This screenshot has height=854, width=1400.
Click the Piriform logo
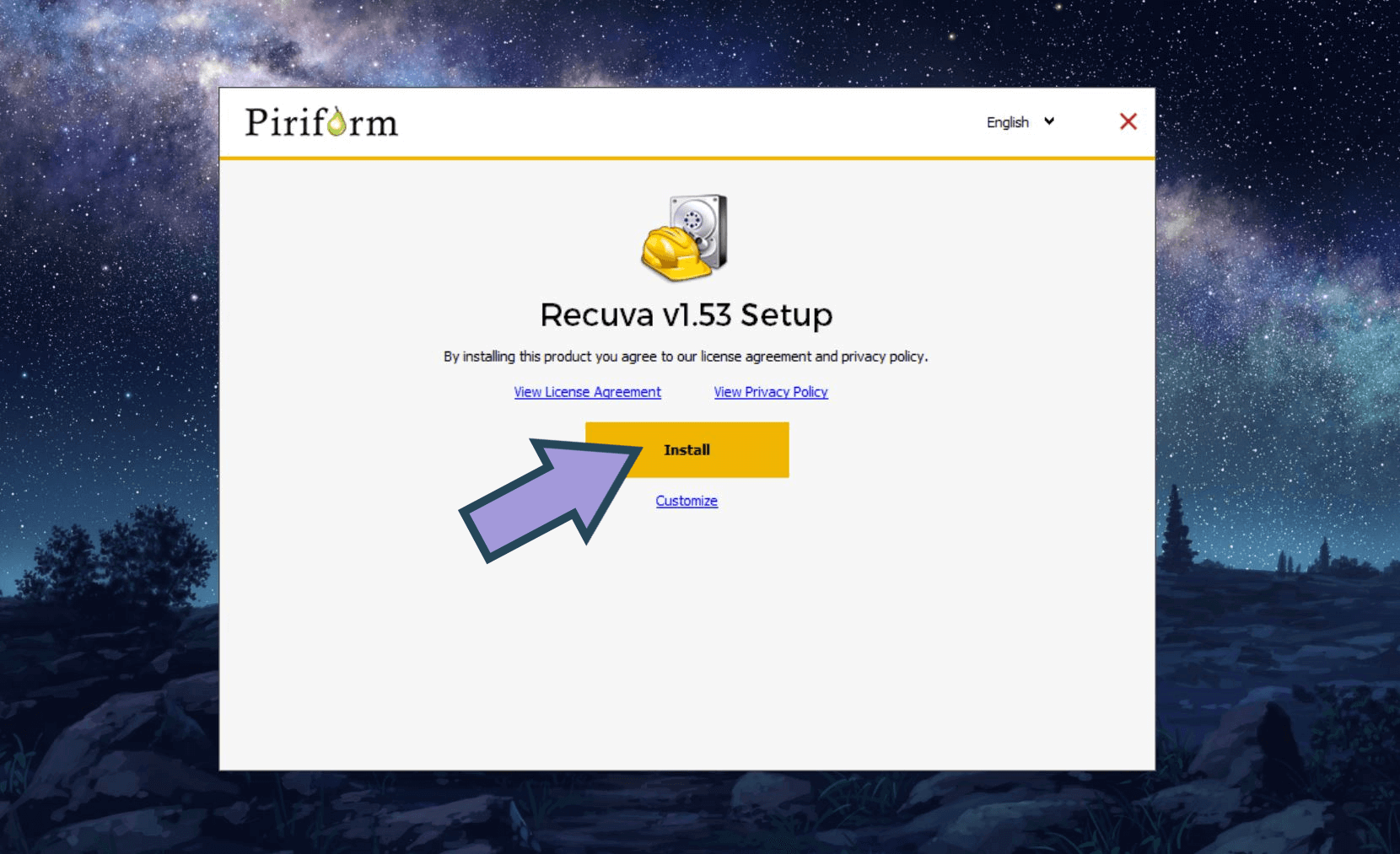(321, 122)
